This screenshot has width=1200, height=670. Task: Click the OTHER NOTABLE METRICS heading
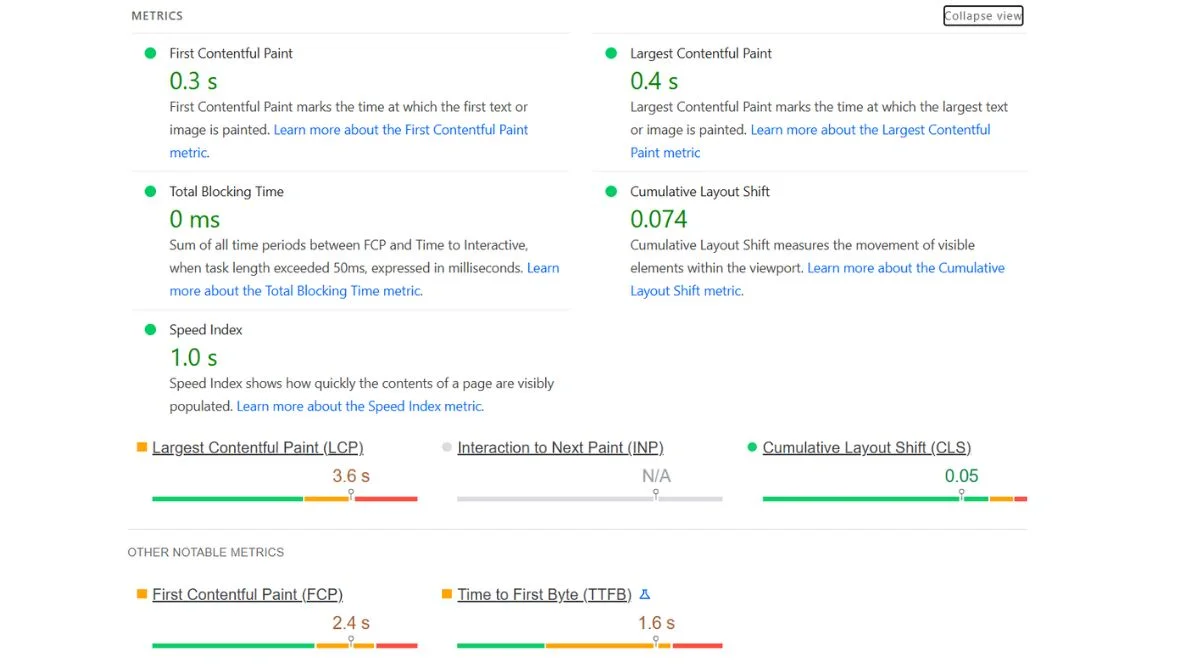click(x=206, y=552)
